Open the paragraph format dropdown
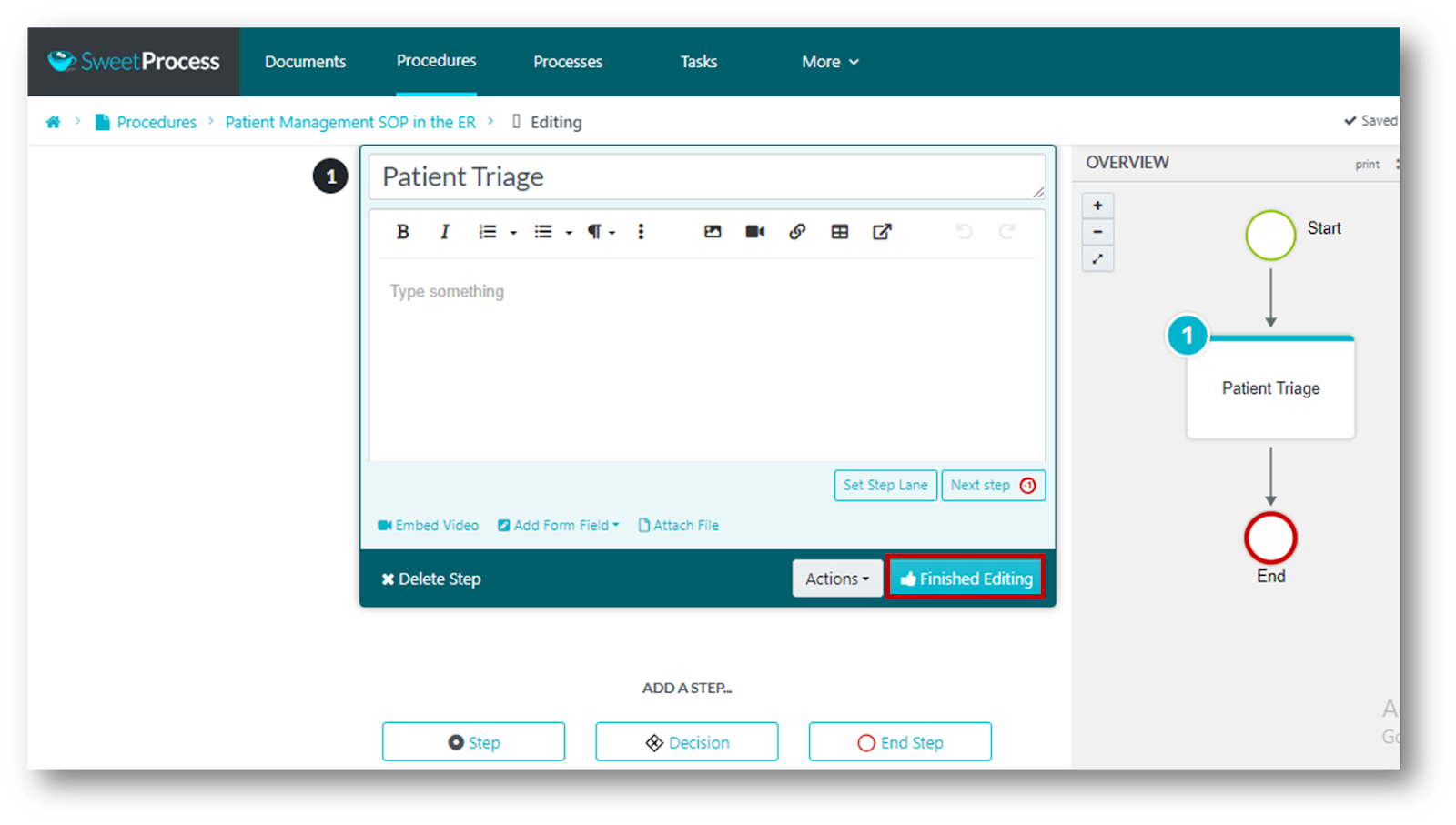 (x=601, y=232)
